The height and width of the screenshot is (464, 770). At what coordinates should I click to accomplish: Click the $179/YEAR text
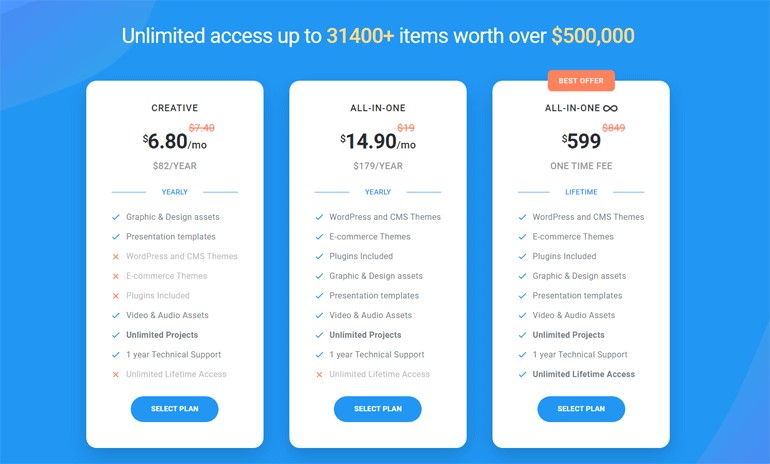[x=377, y=166]
